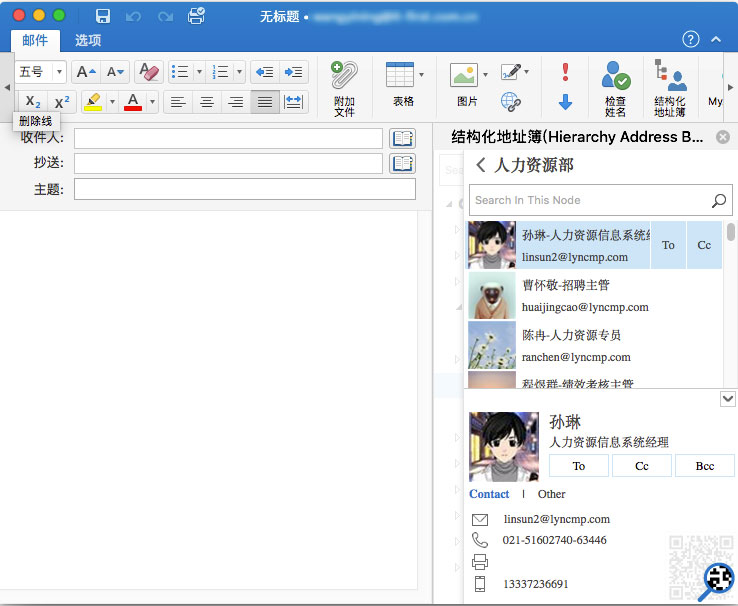This screenshot has width=738, height=606.
Task: Clear formatting with the eraser A icon
Action: (x=149, y=72)
